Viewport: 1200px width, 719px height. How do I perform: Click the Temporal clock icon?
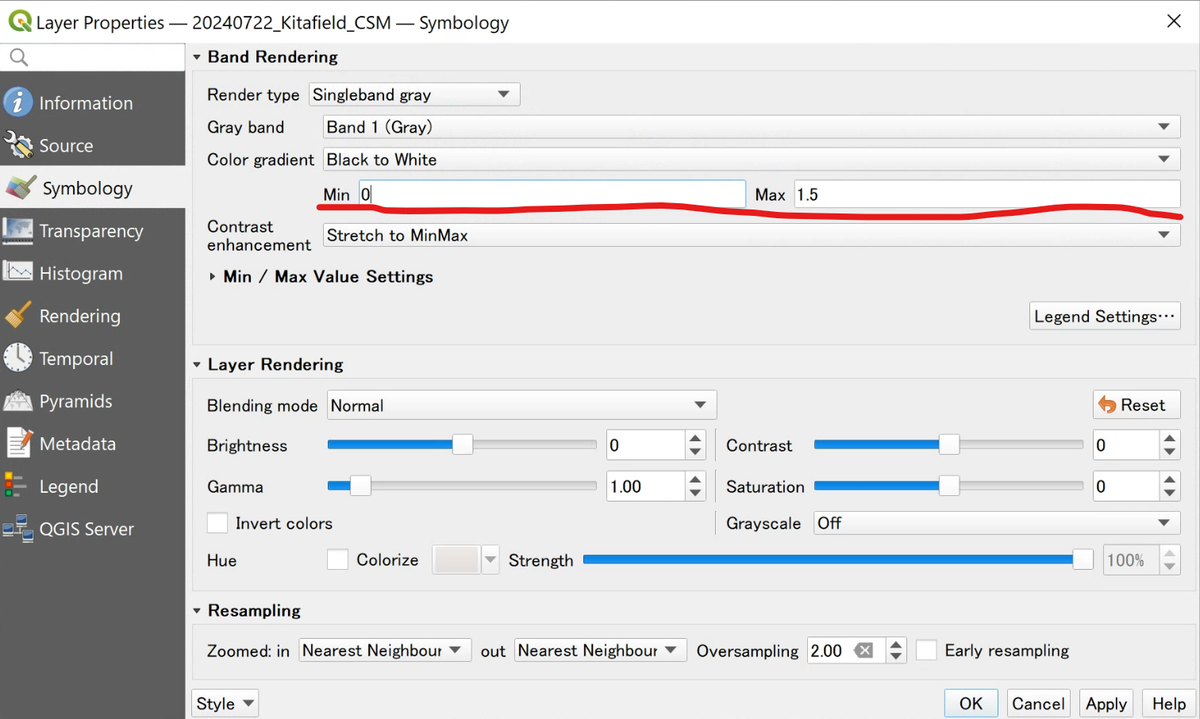(18, 358)
